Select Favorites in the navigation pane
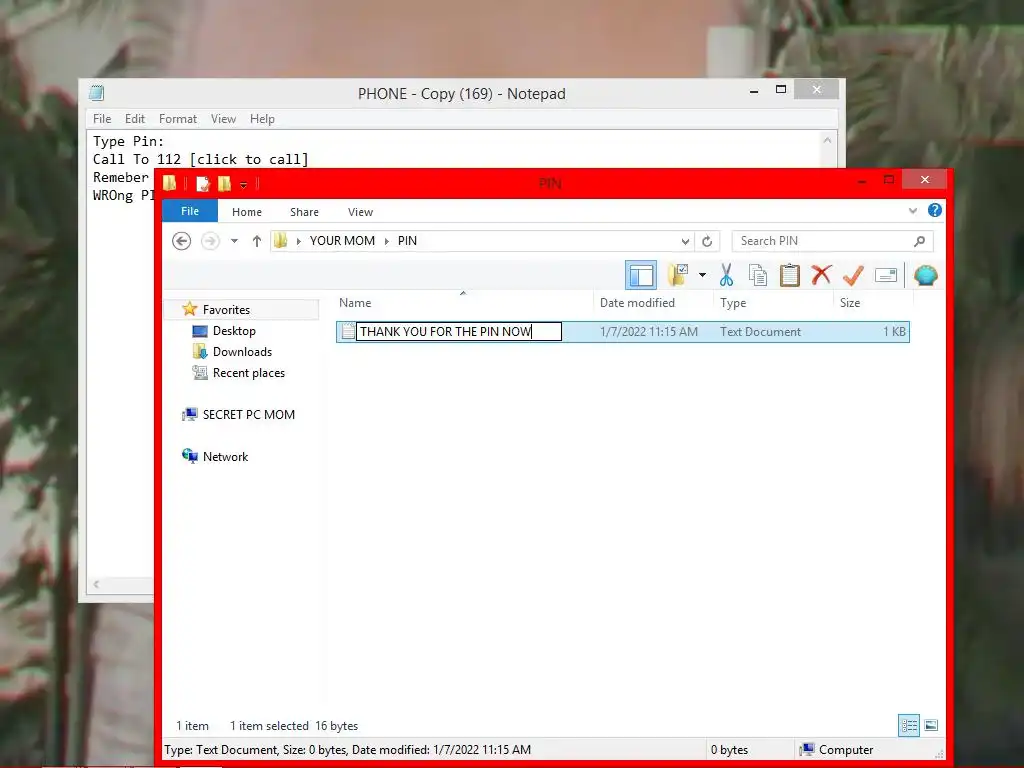The image size is (1024, 768). point(225,310)
